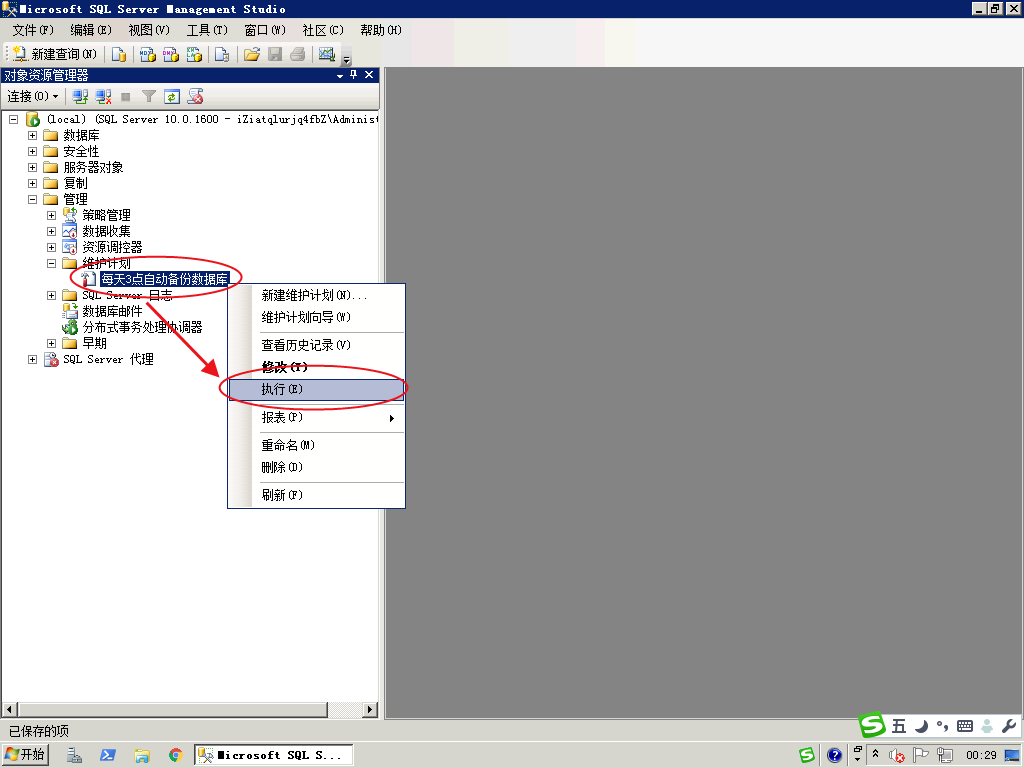
Task: Choose 重命名 from the context menu
Action: (x=316, y=445)
